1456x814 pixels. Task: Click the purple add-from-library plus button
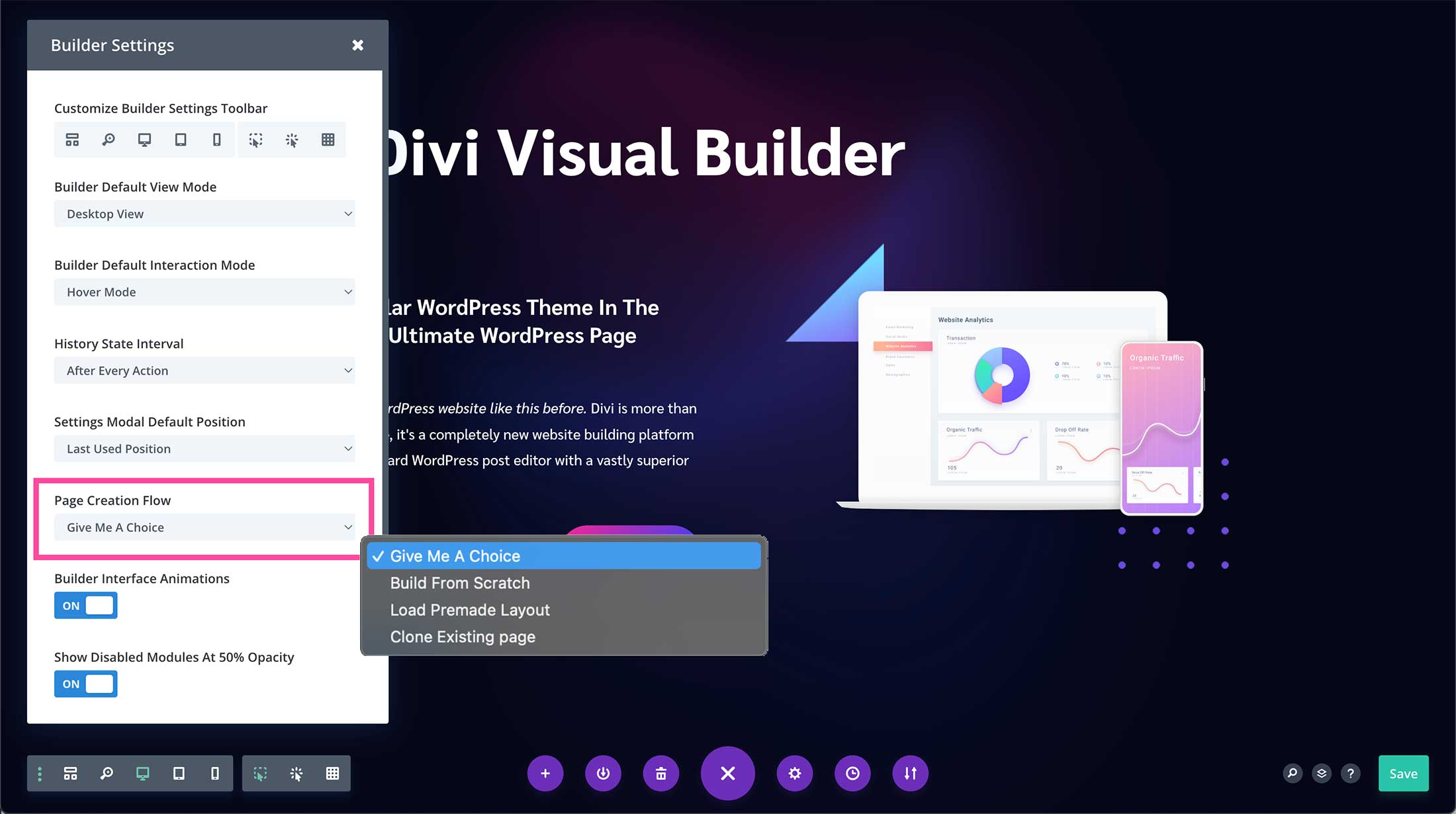(x=545, y=773)
